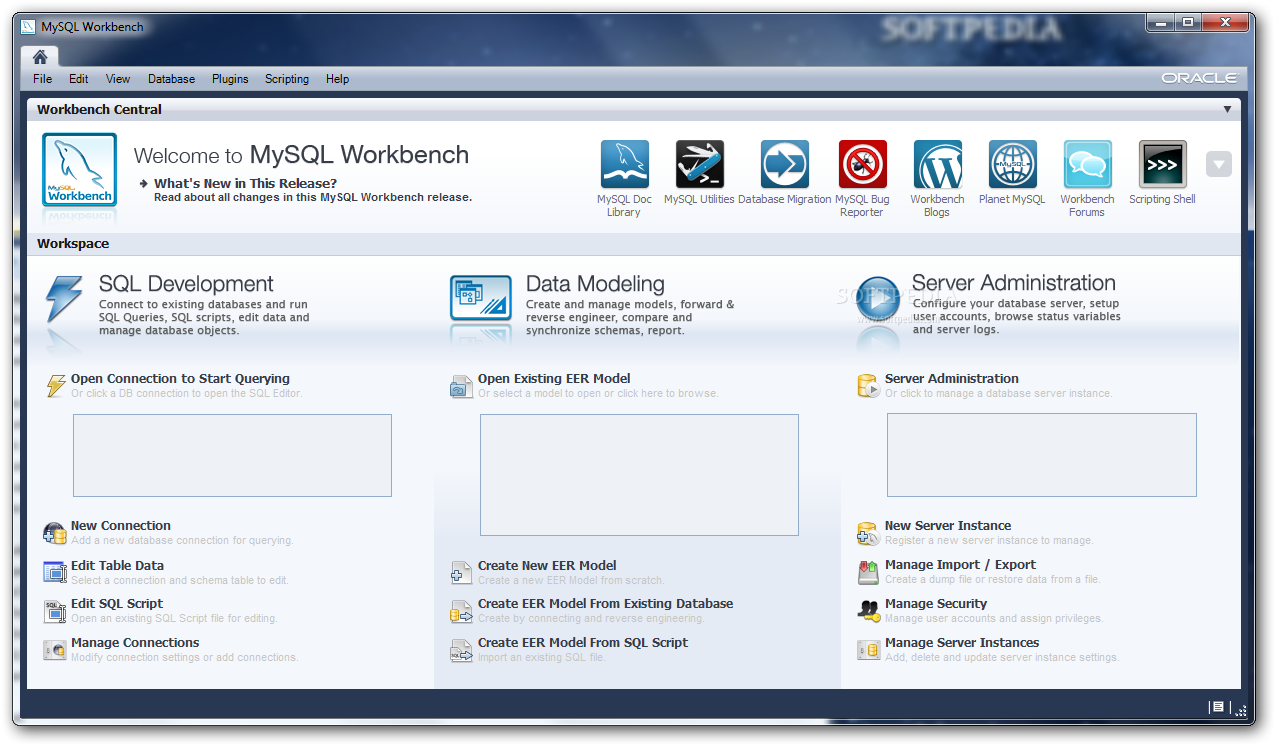This screenshot has width=1276, height=746.
Task: Click the Edit SQL Script link
Action: coord(117,603)
